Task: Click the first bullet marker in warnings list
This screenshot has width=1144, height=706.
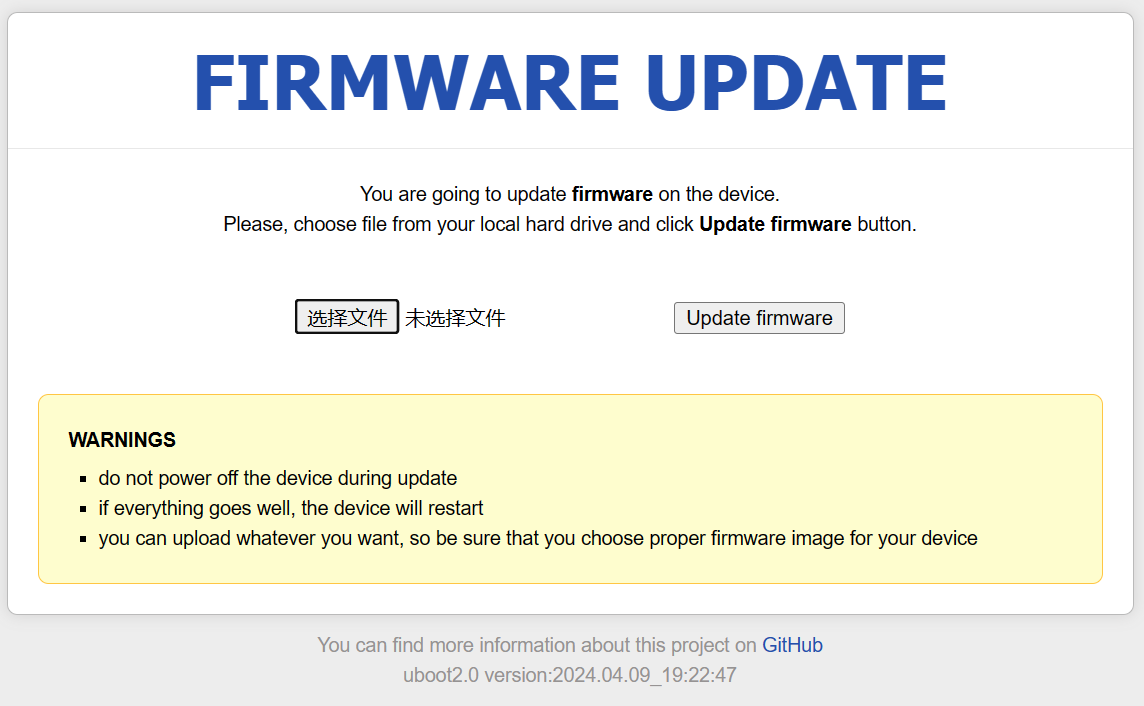Action: 83,479
